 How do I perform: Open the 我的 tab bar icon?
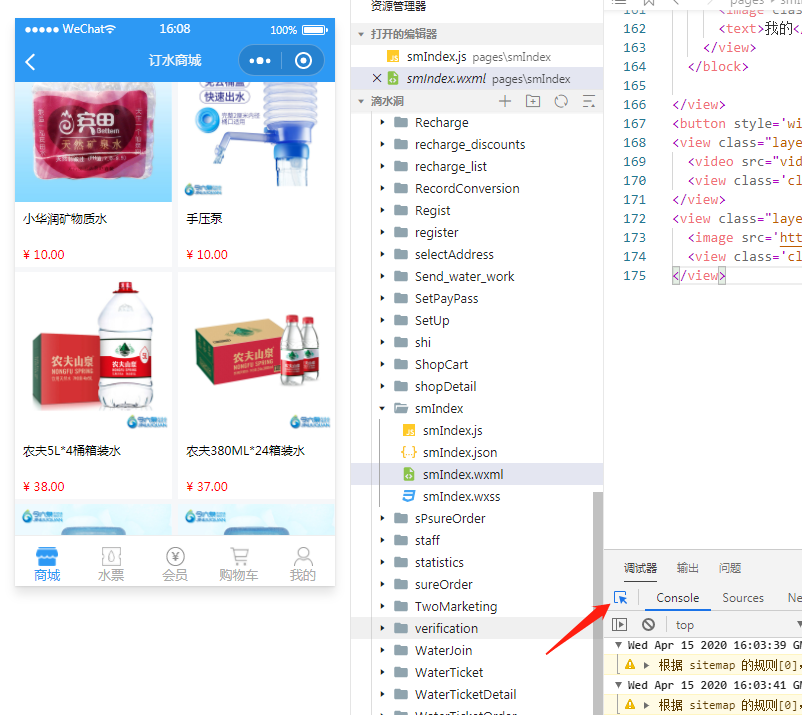[x=303, y=565]
